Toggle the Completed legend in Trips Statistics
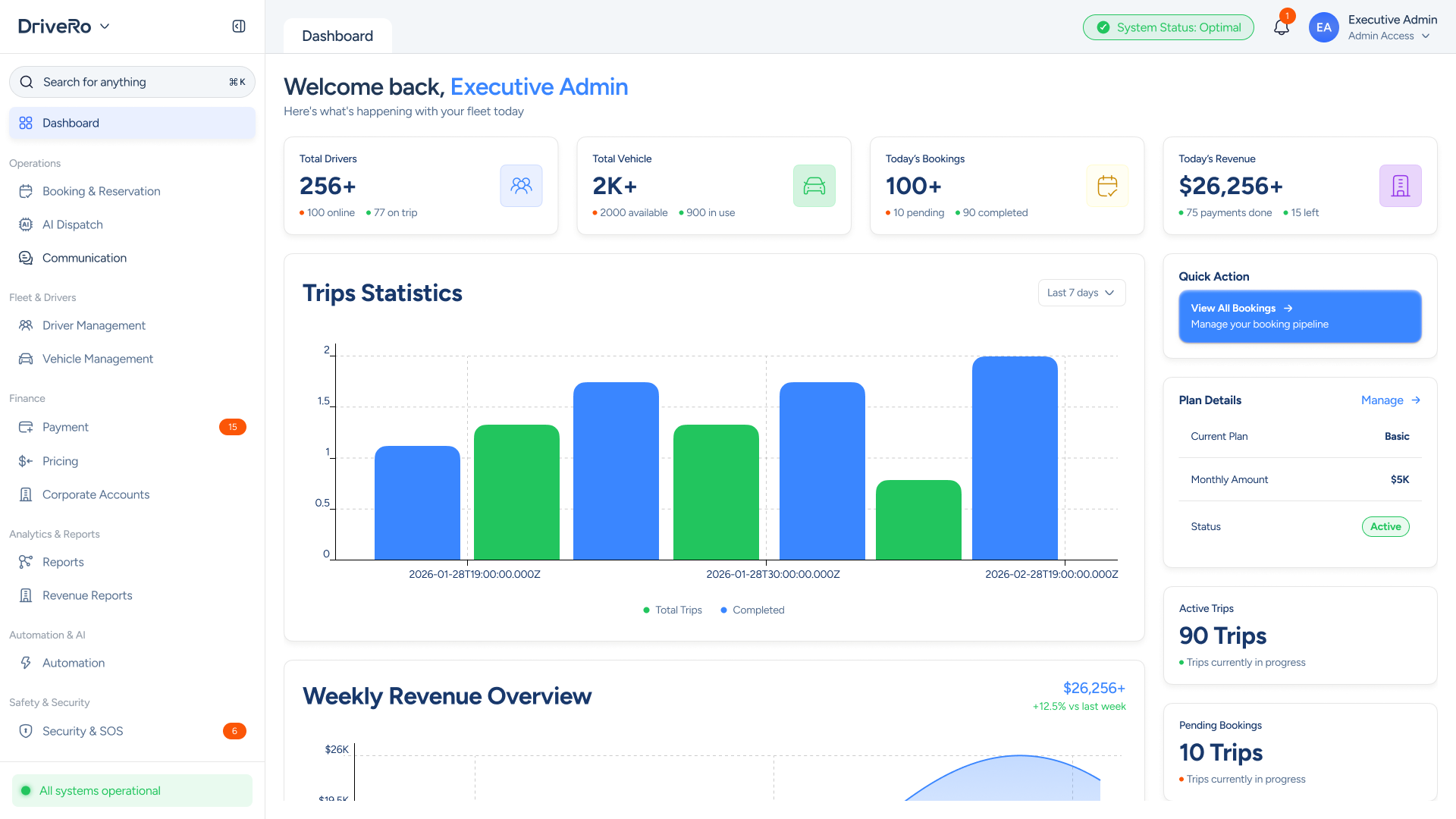The width and height of the screenshot is (1456, 819). [752, 610]
